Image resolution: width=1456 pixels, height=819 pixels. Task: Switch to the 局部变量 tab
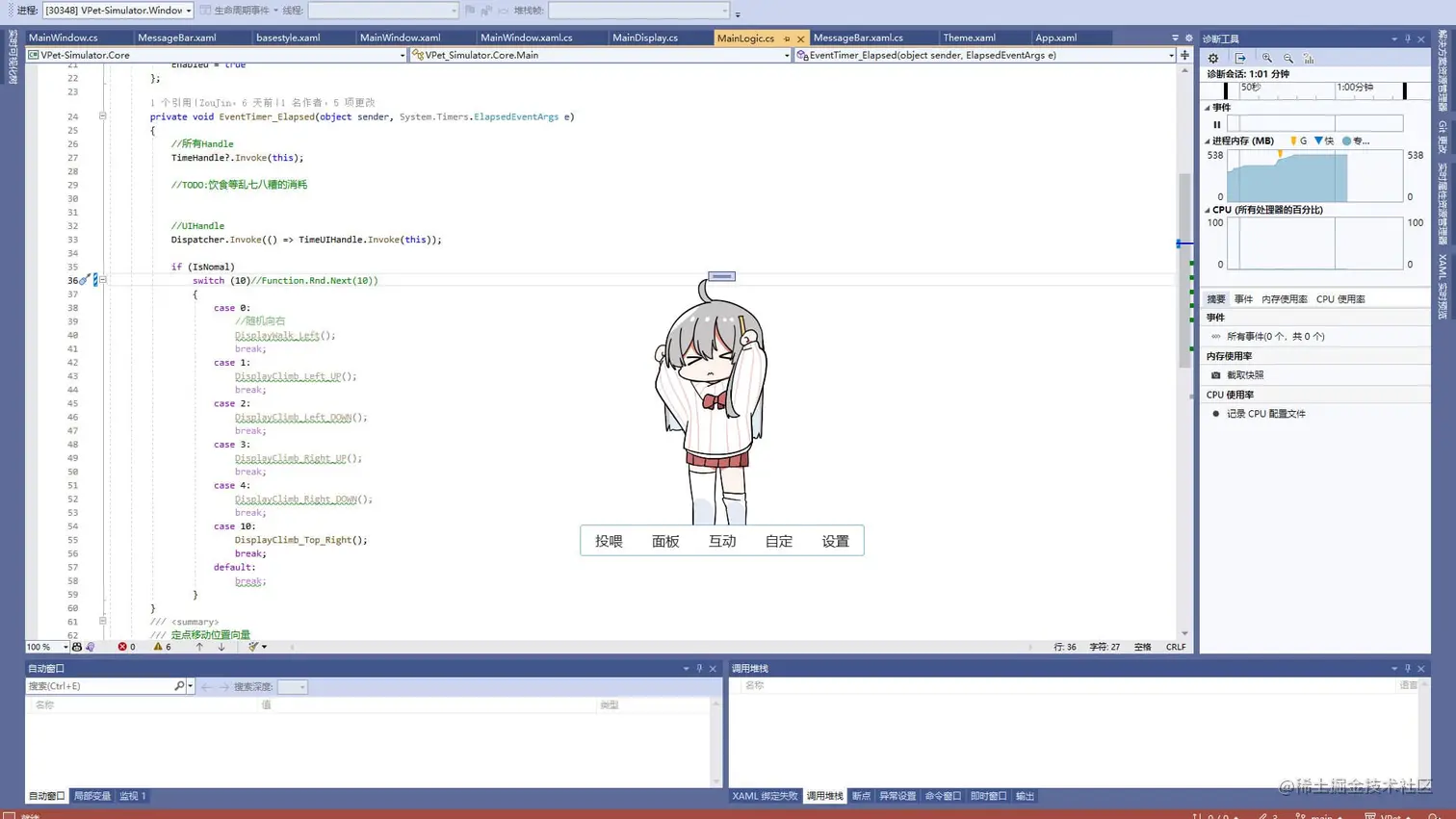click(92, 796)
